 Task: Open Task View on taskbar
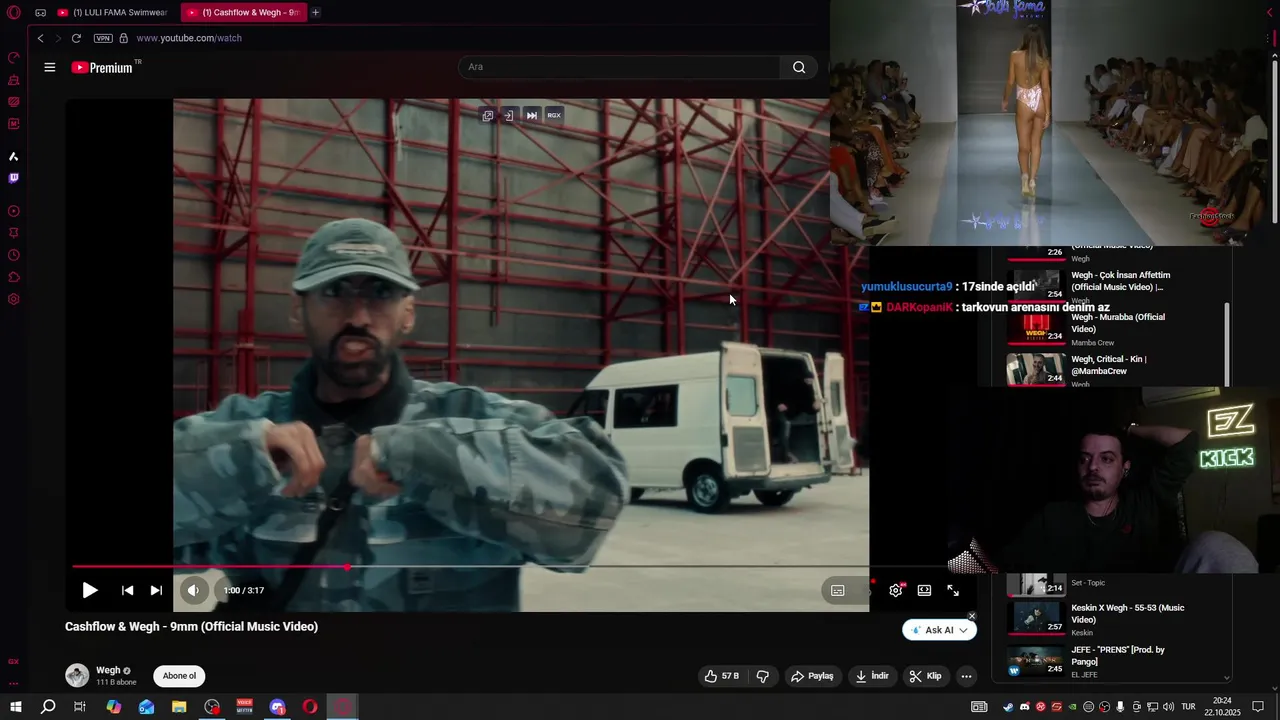[80, 707]
